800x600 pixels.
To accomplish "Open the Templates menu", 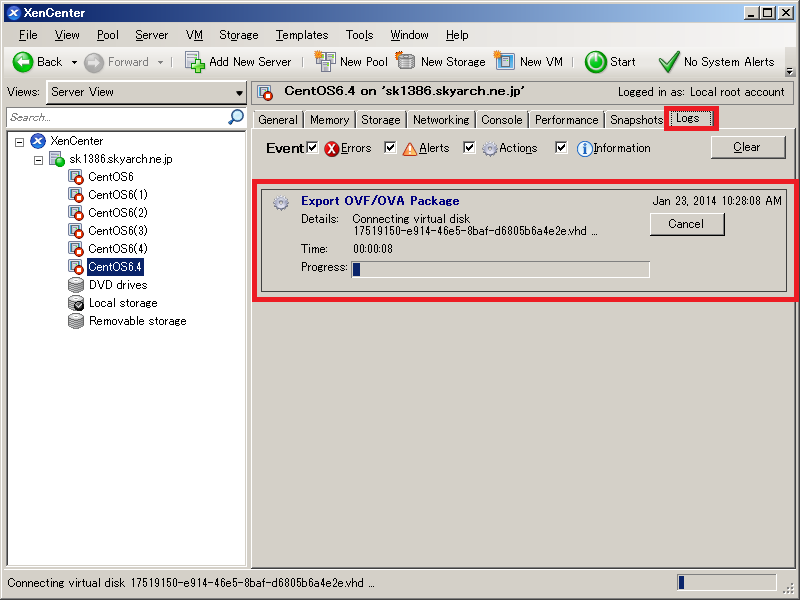I will click(x=302, y=35).
